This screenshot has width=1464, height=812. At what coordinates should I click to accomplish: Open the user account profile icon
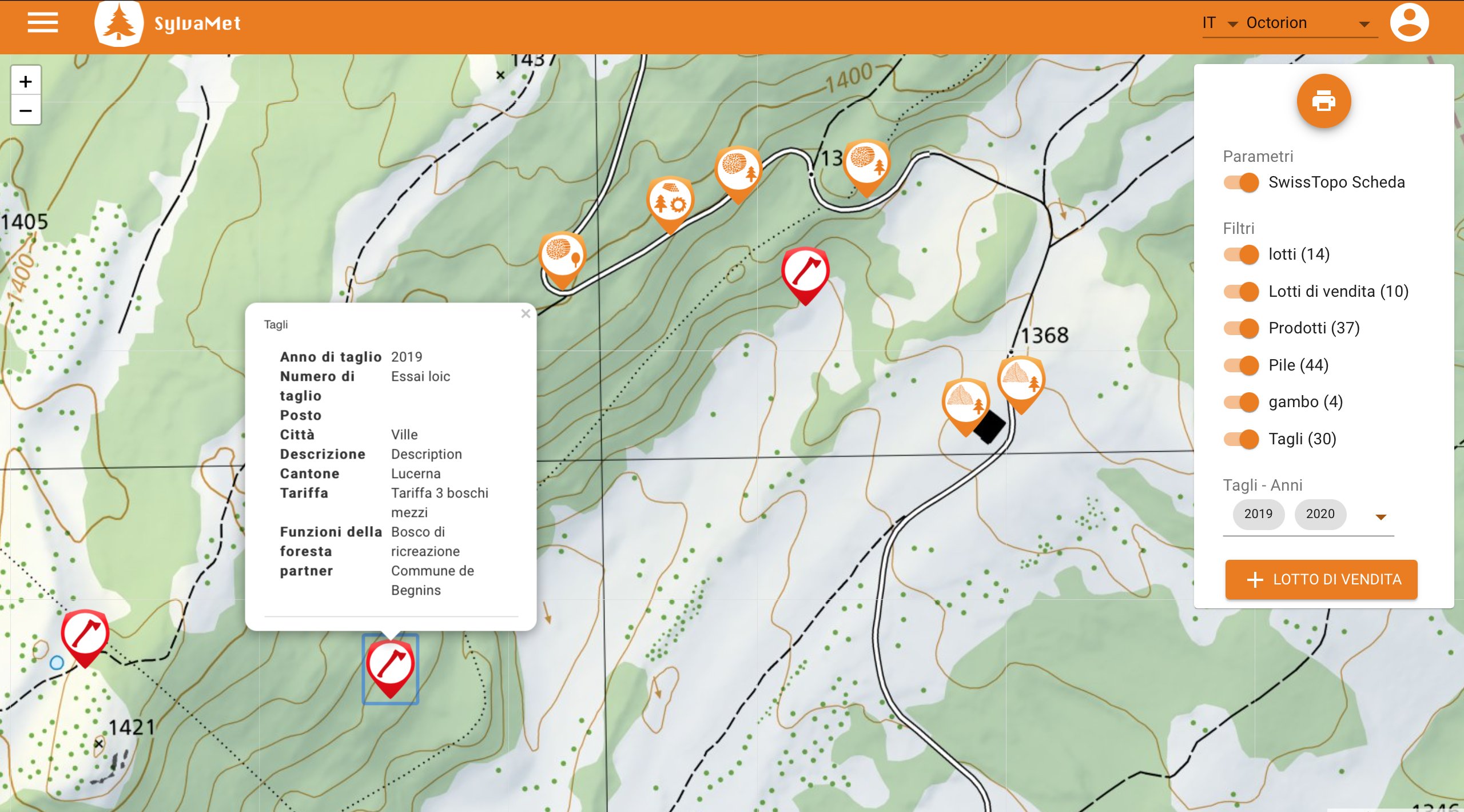[x=1409, y=23]
